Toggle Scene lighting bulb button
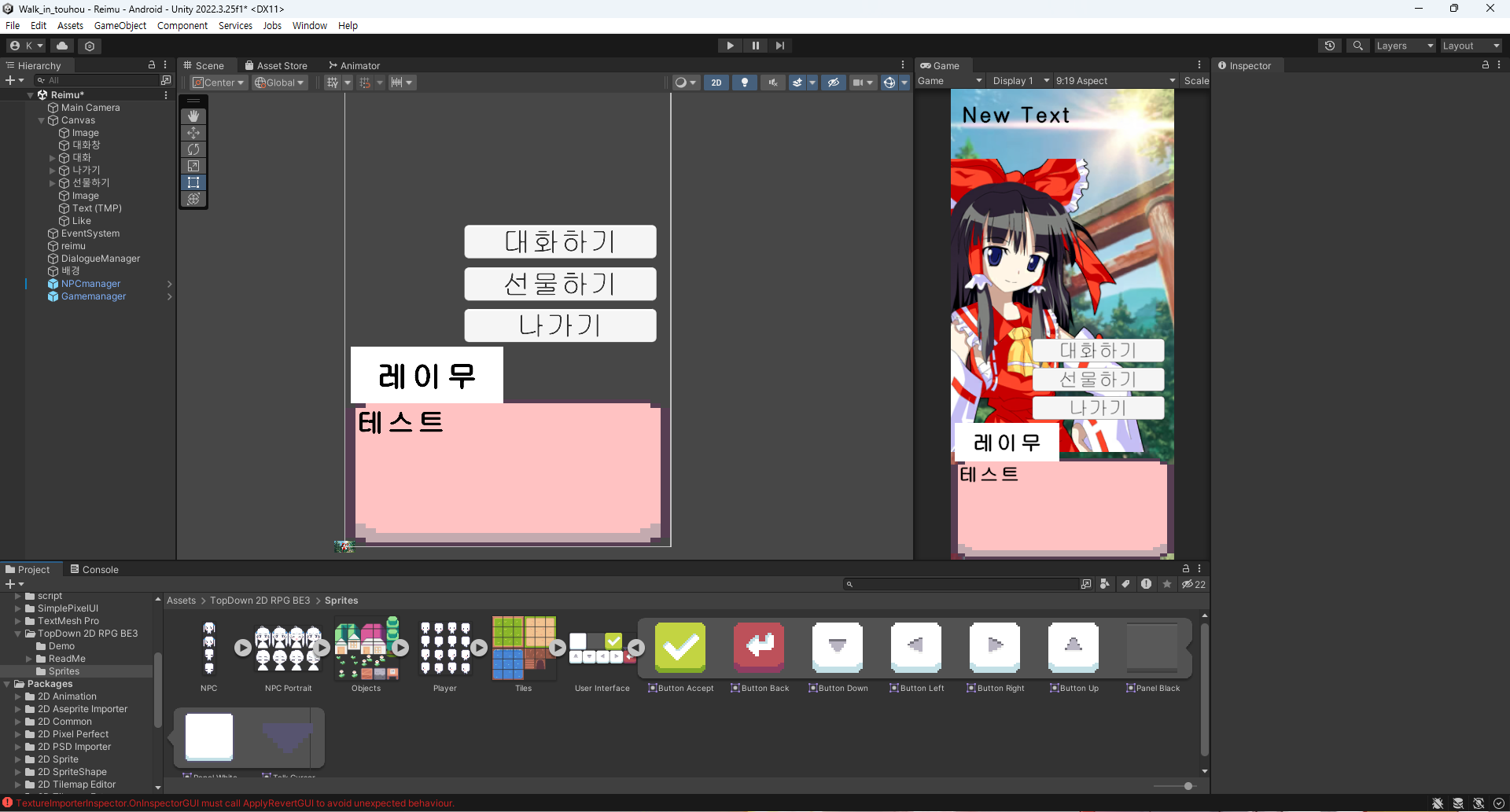 tap(745, 83)
